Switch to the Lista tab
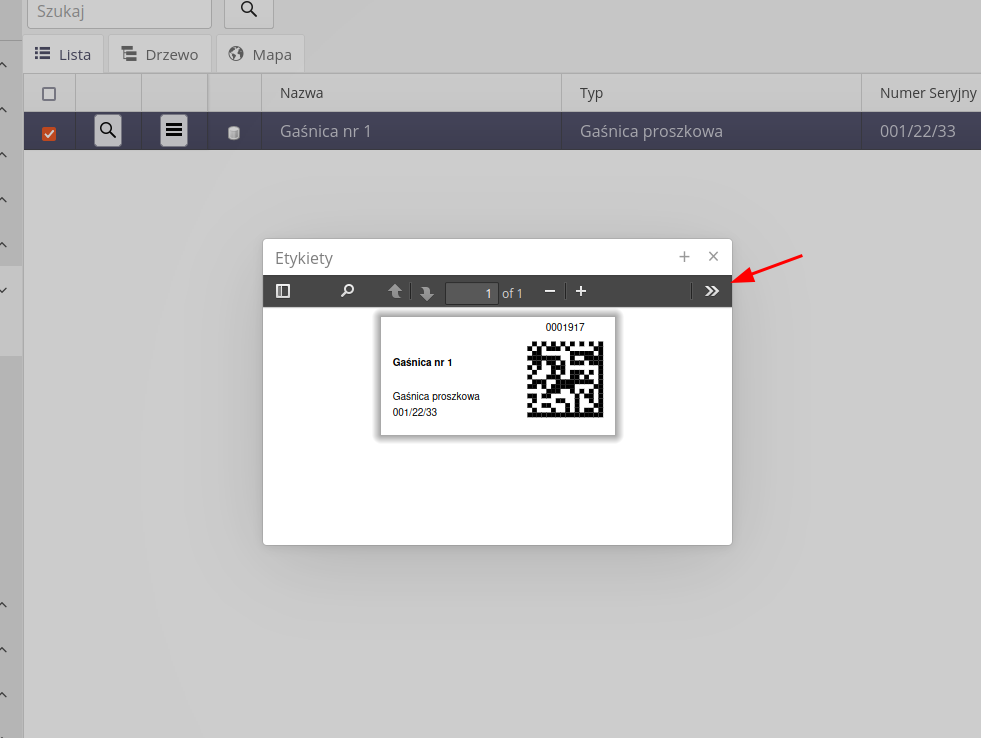981x738 pixels. [x=63, y=54]
